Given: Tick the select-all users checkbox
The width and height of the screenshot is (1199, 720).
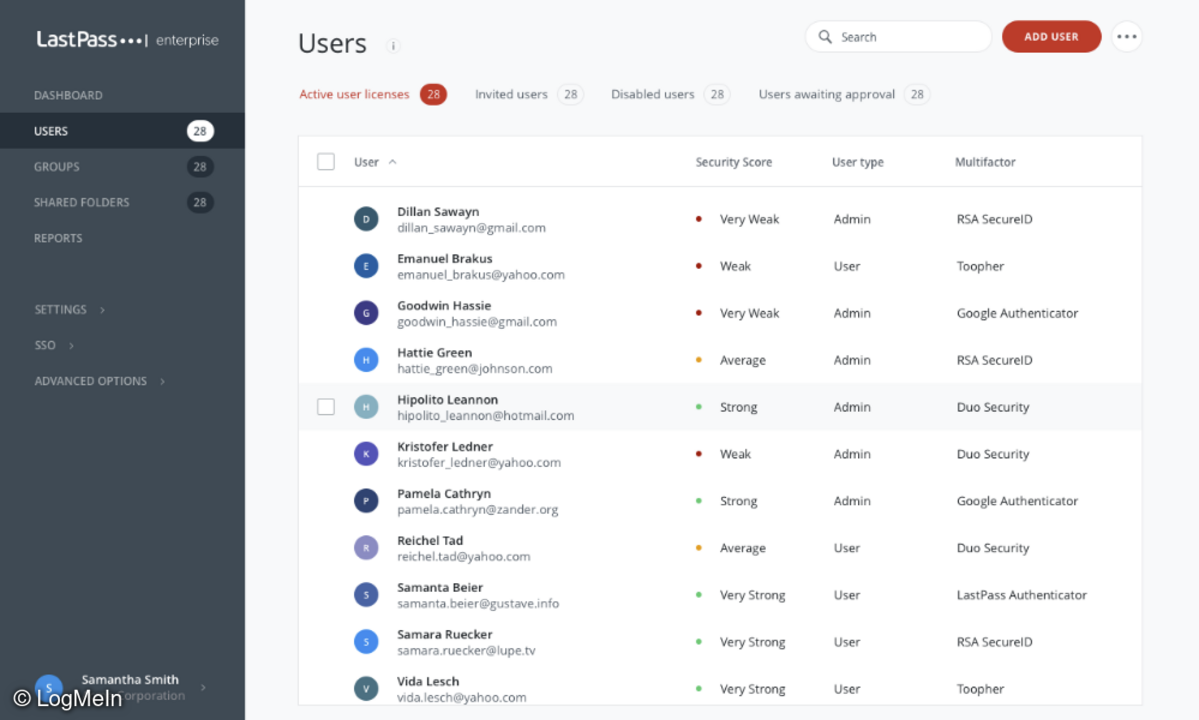Looking at the screenshot, I should pos(326,162).
